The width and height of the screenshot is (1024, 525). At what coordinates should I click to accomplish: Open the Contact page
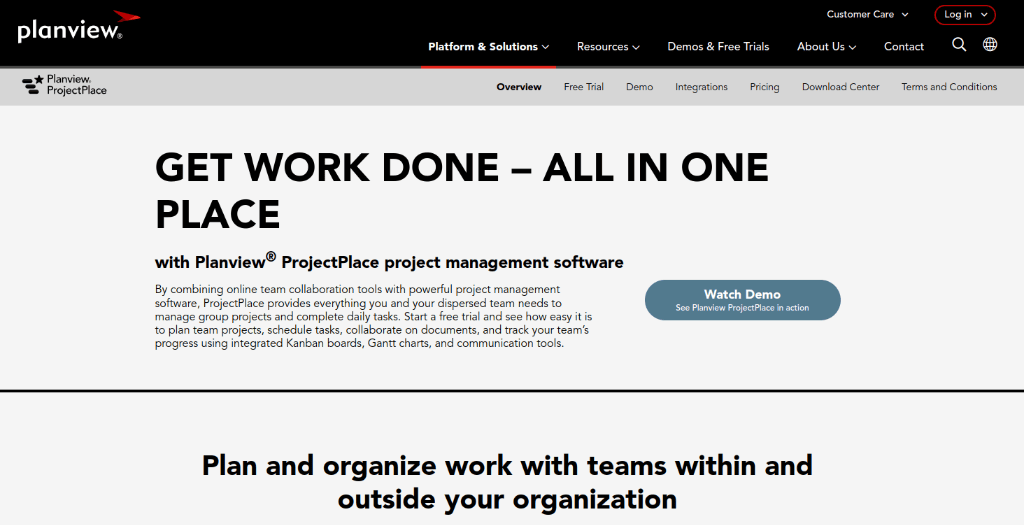(904, 46)
